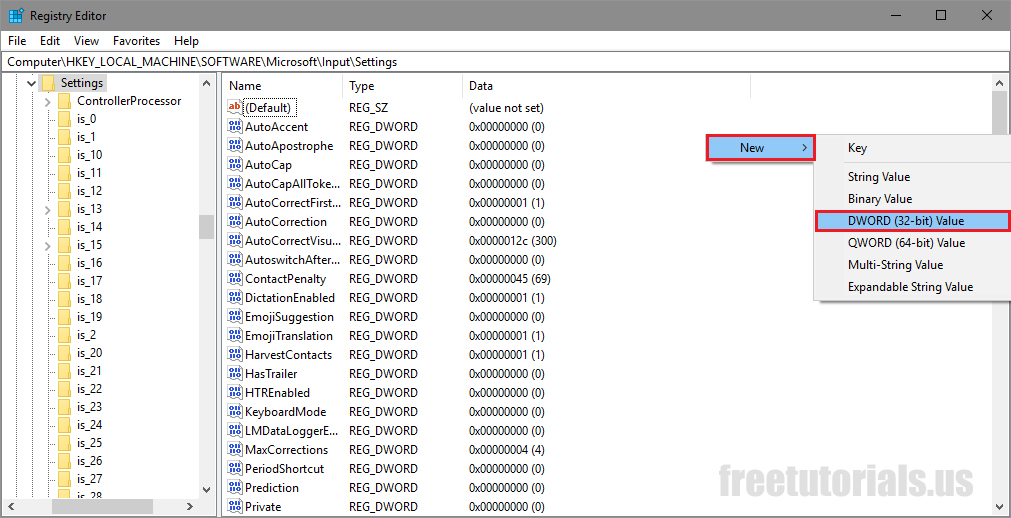Open the Edit menu
This screenshot has height=518, width=1011.
coord(50,41)
